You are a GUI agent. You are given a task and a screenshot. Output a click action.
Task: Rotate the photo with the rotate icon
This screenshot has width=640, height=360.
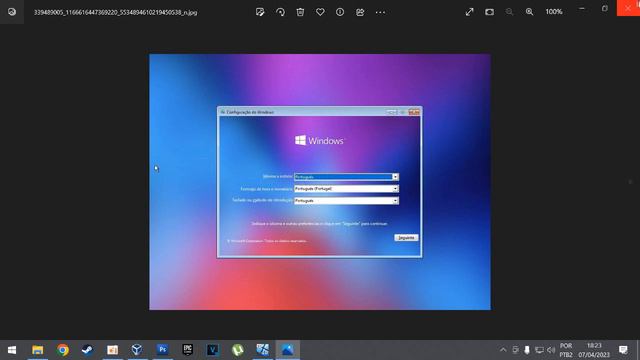[280, 12]
